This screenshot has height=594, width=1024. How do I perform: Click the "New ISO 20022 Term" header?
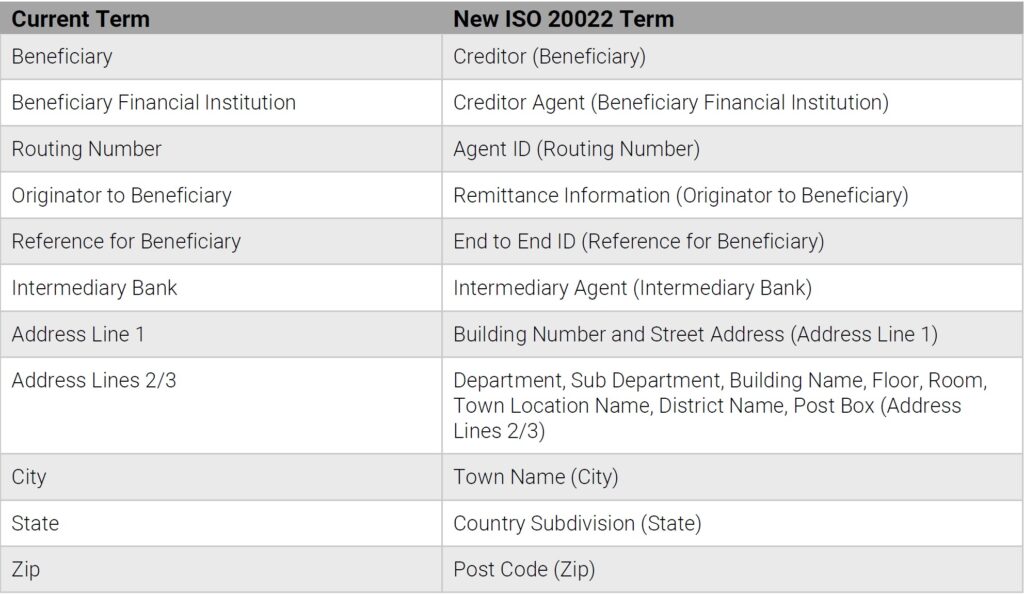click(563, 18)
